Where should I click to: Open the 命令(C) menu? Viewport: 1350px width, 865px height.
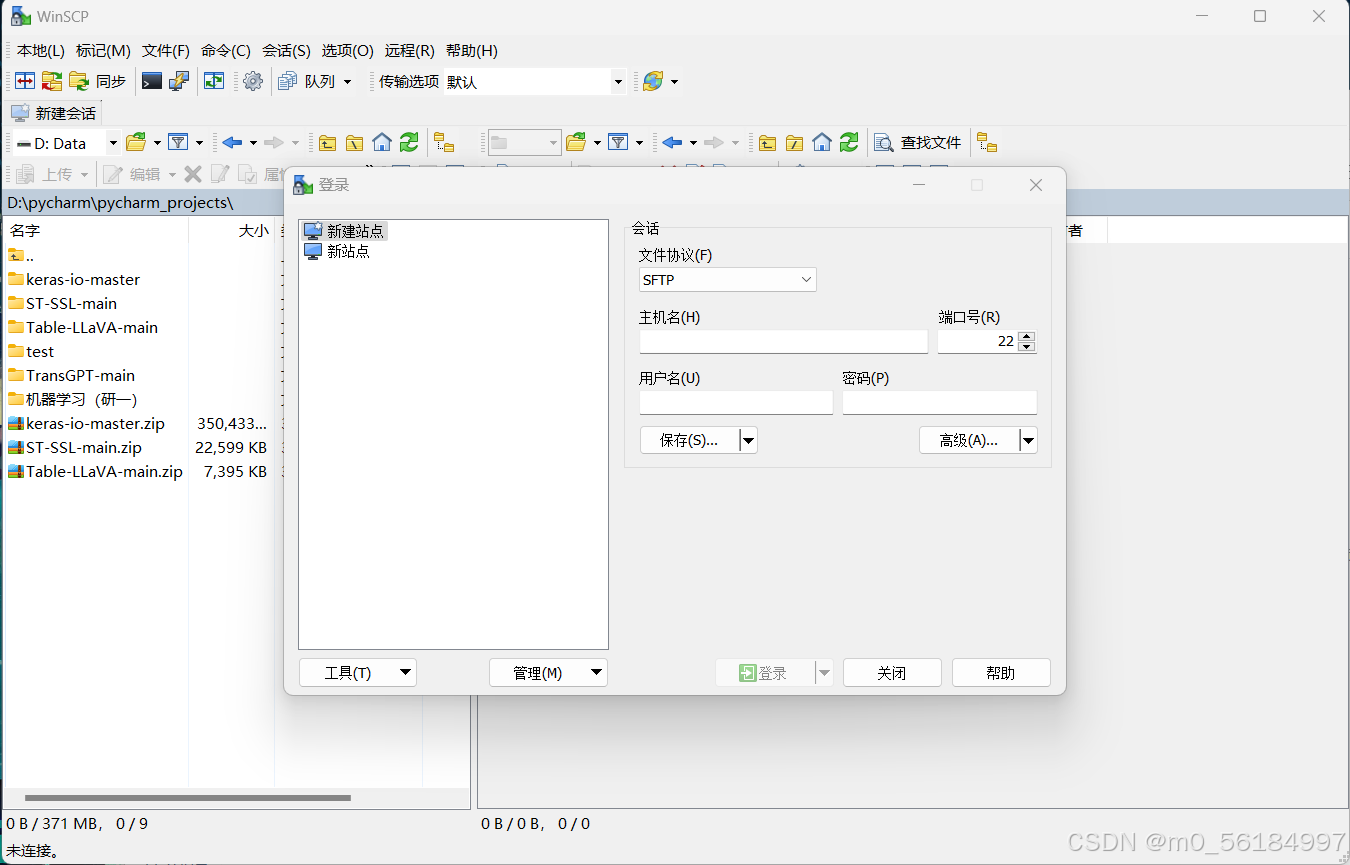(x=226, y=51)
